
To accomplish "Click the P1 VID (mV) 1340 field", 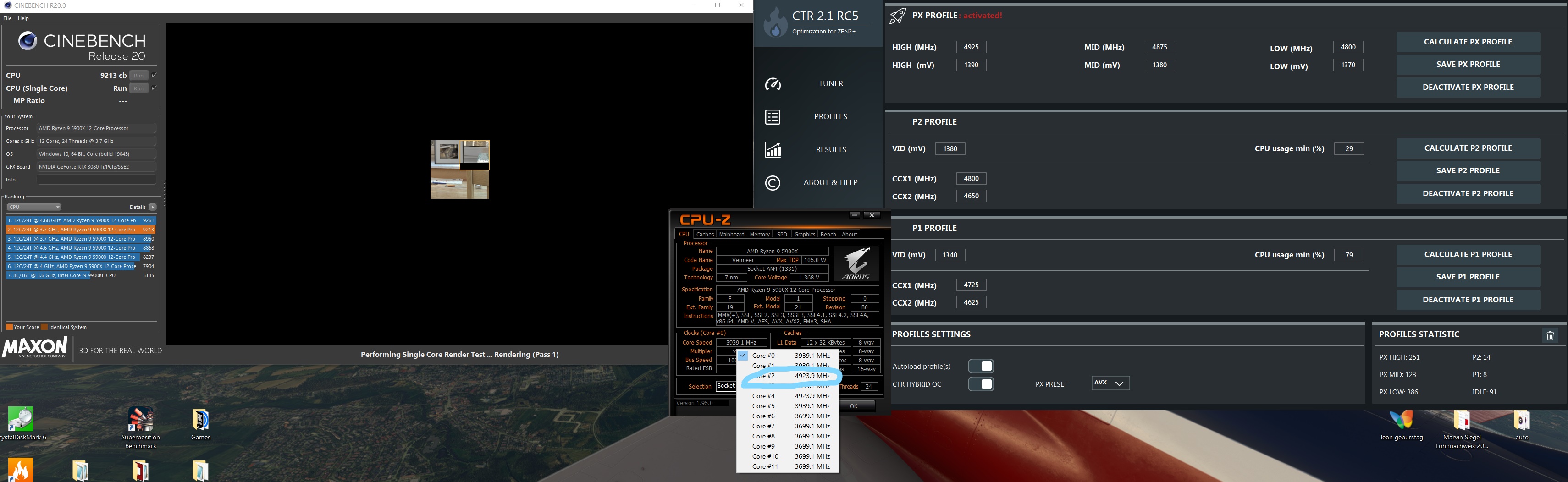I will 950,255.
